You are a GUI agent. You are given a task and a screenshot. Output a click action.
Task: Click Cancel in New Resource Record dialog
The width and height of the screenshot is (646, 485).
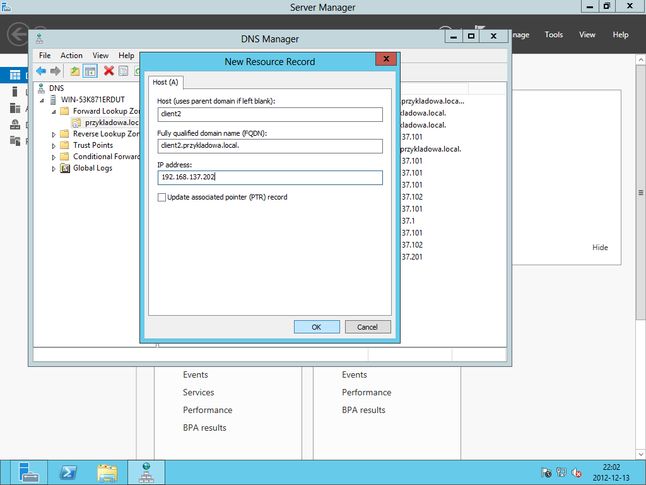[x=367, y=327]
